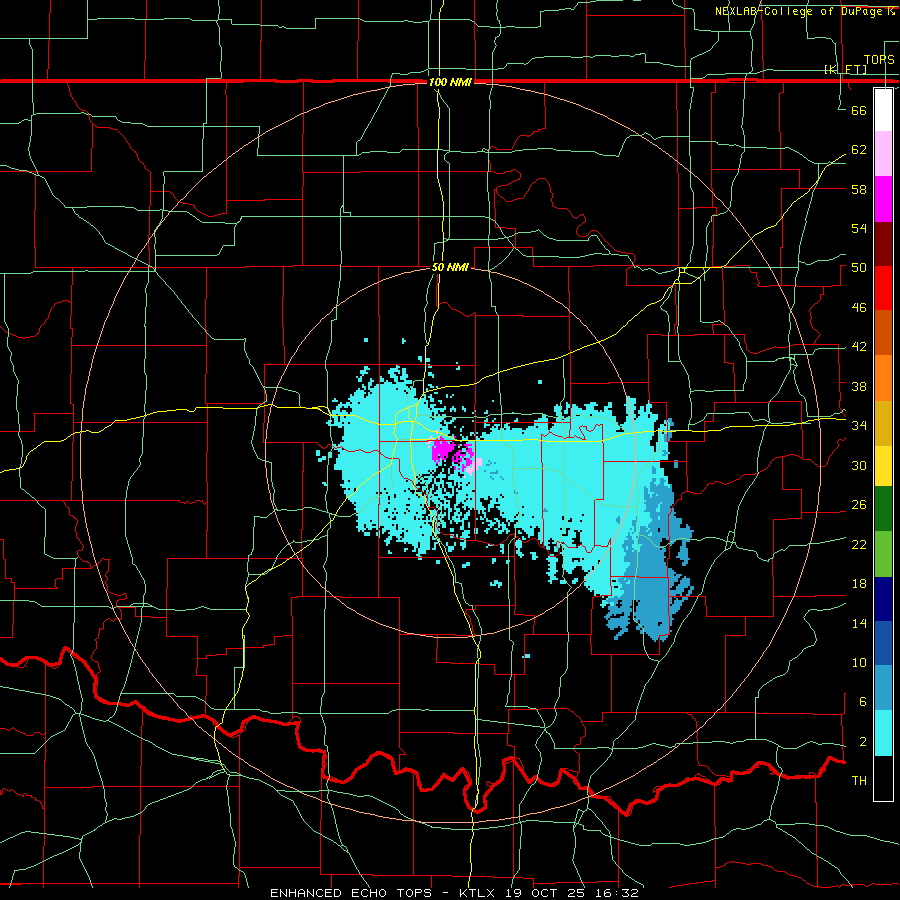Click the legend value "58"
Viewport: 900px width, 900px height.
pos(859,189)
